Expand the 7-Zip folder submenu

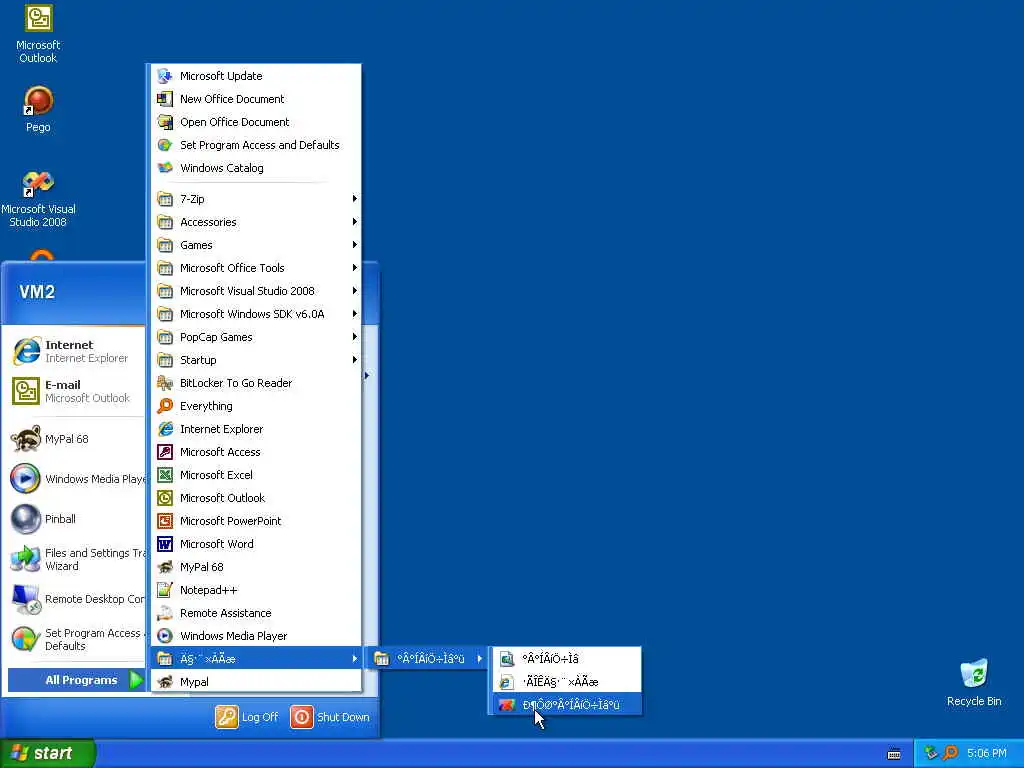(x=256, y=199)
